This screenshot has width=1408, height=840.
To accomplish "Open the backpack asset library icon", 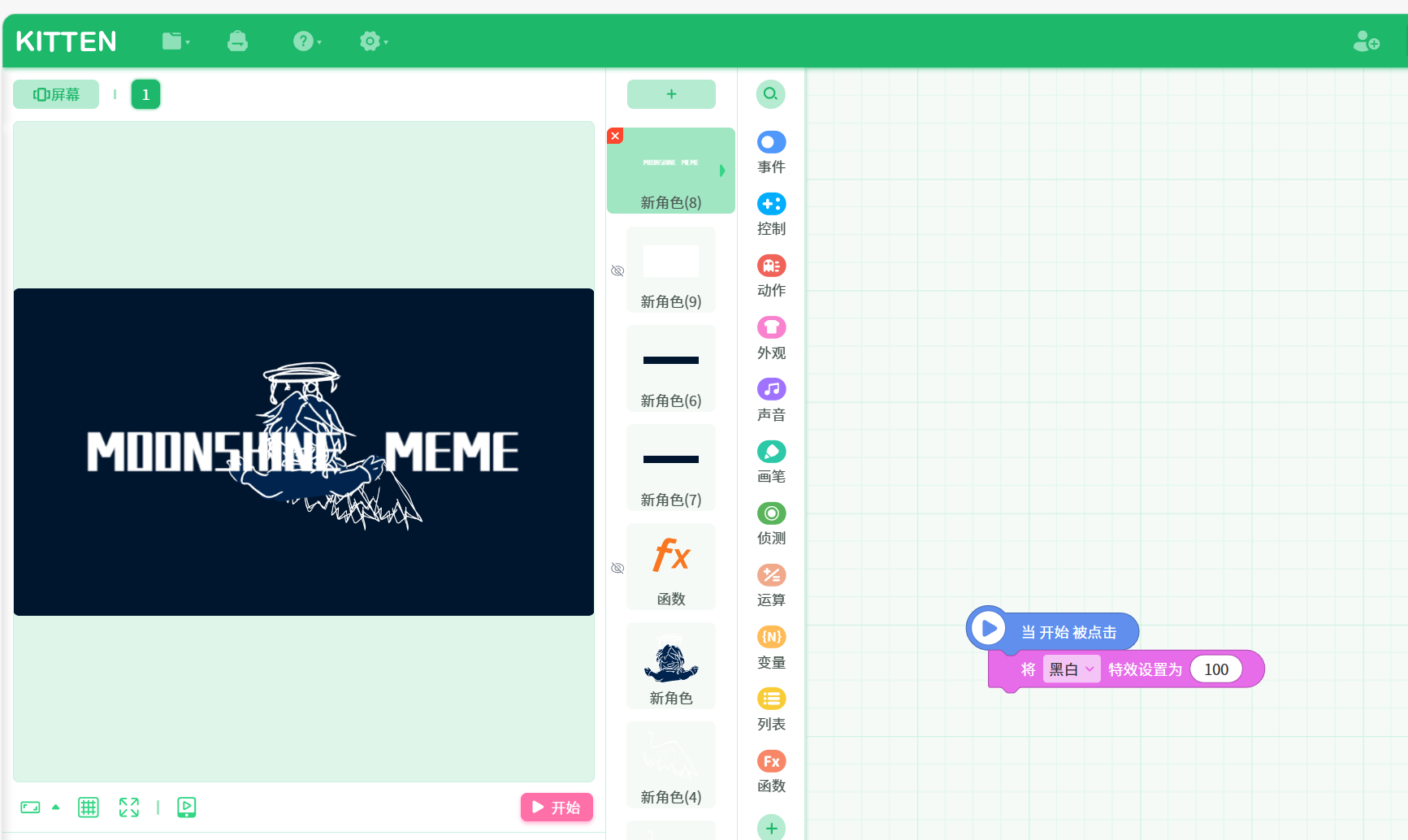I will (237, 41).
